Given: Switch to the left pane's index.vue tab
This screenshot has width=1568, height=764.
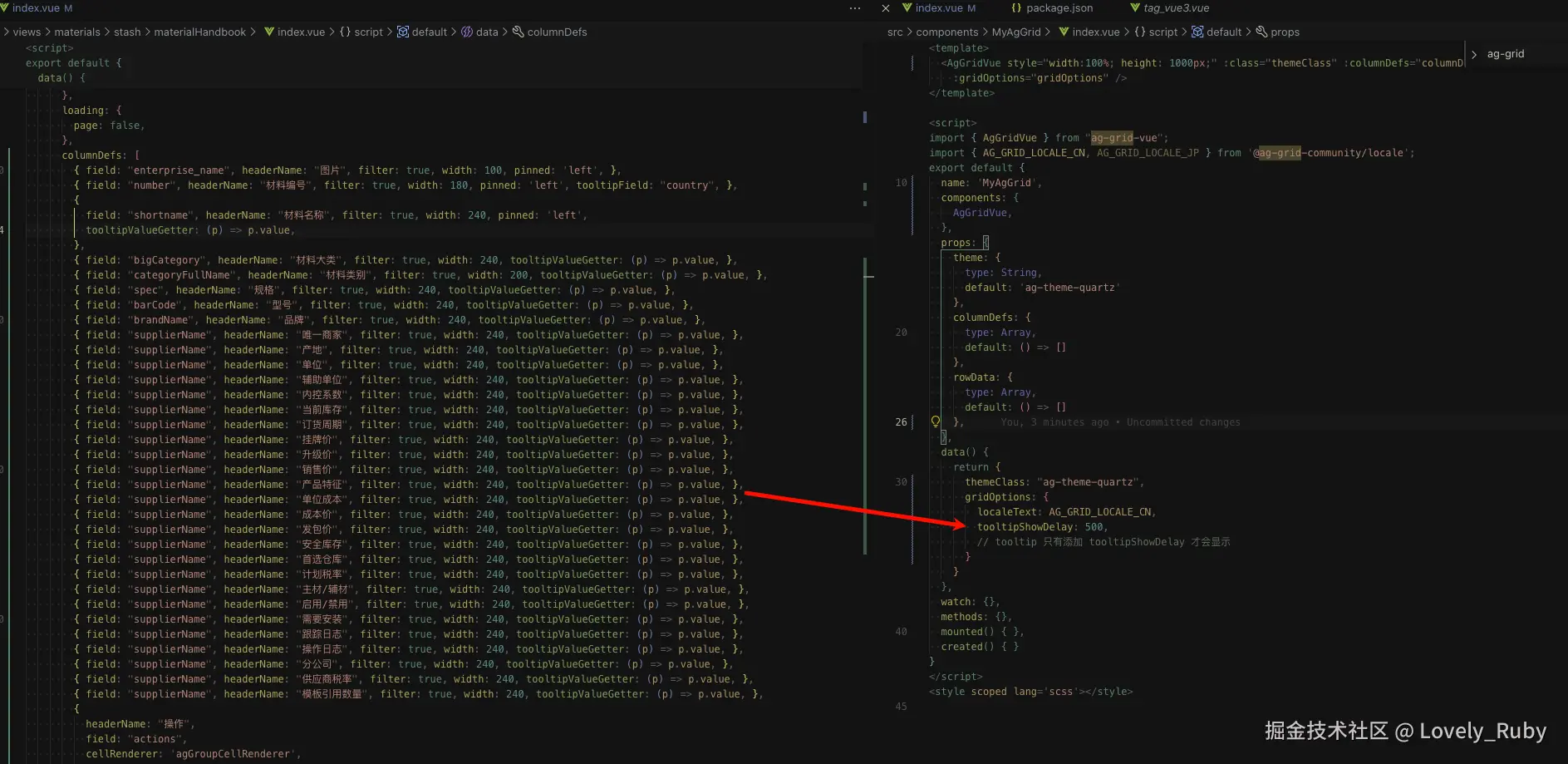Looking at the screenshot, I should (x=37, y=8).
